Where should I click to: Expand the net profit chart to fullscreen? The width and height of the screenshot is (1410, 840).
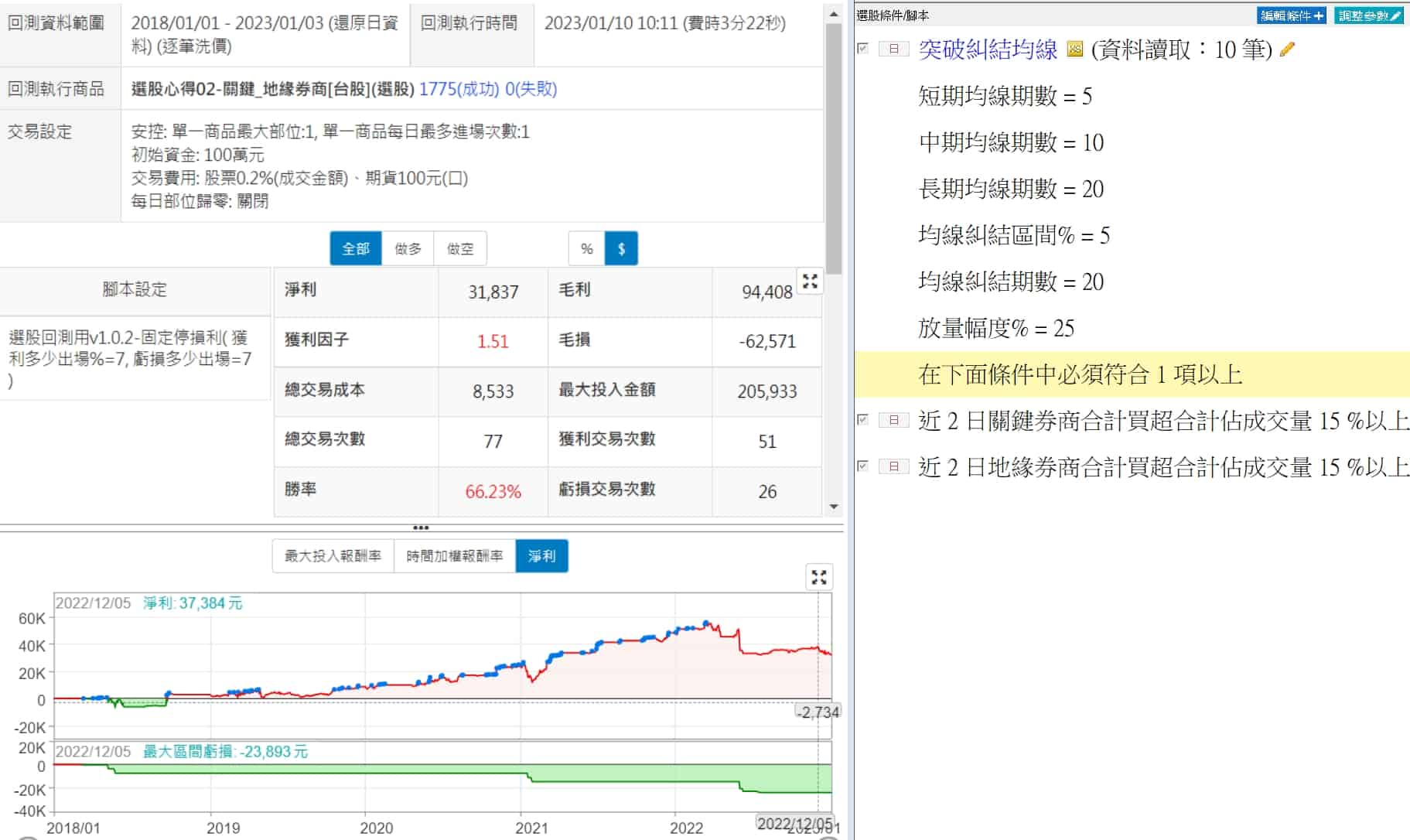click(819, 577)
